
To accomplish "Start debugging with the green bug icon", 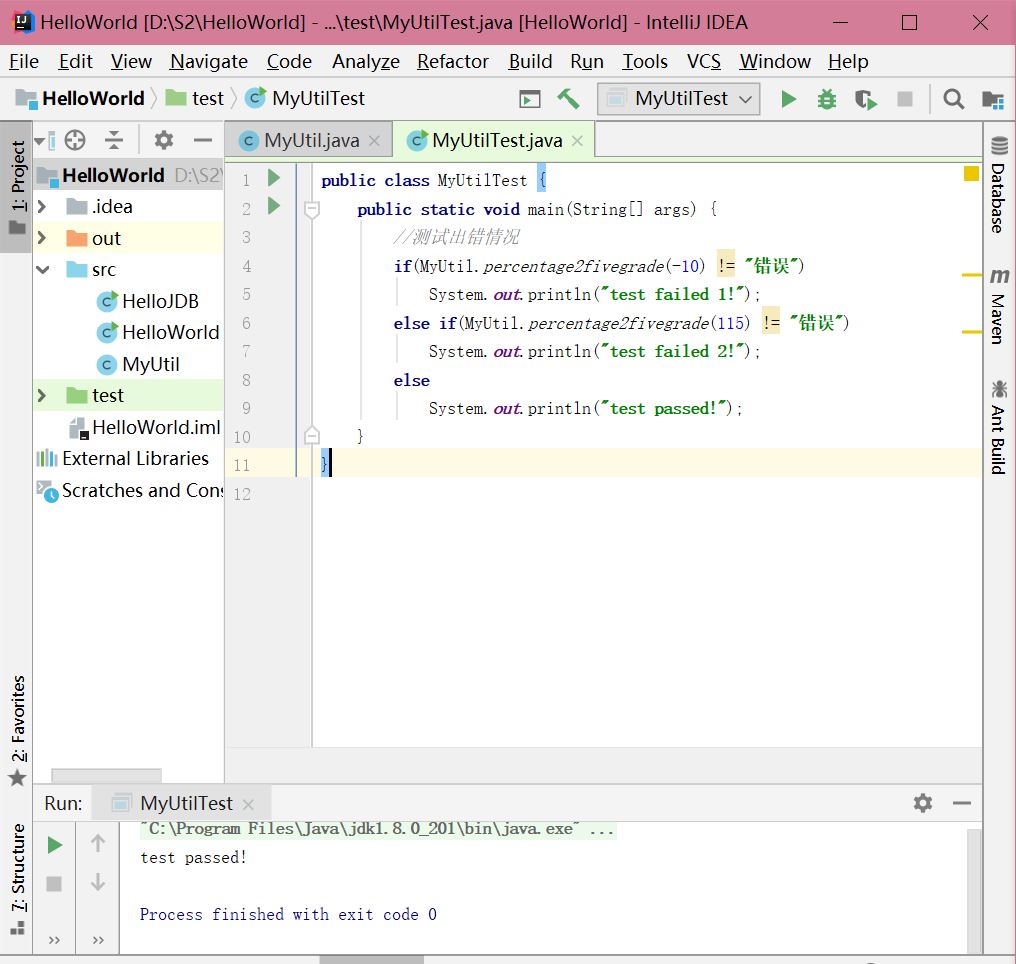I will pos(827,99).
